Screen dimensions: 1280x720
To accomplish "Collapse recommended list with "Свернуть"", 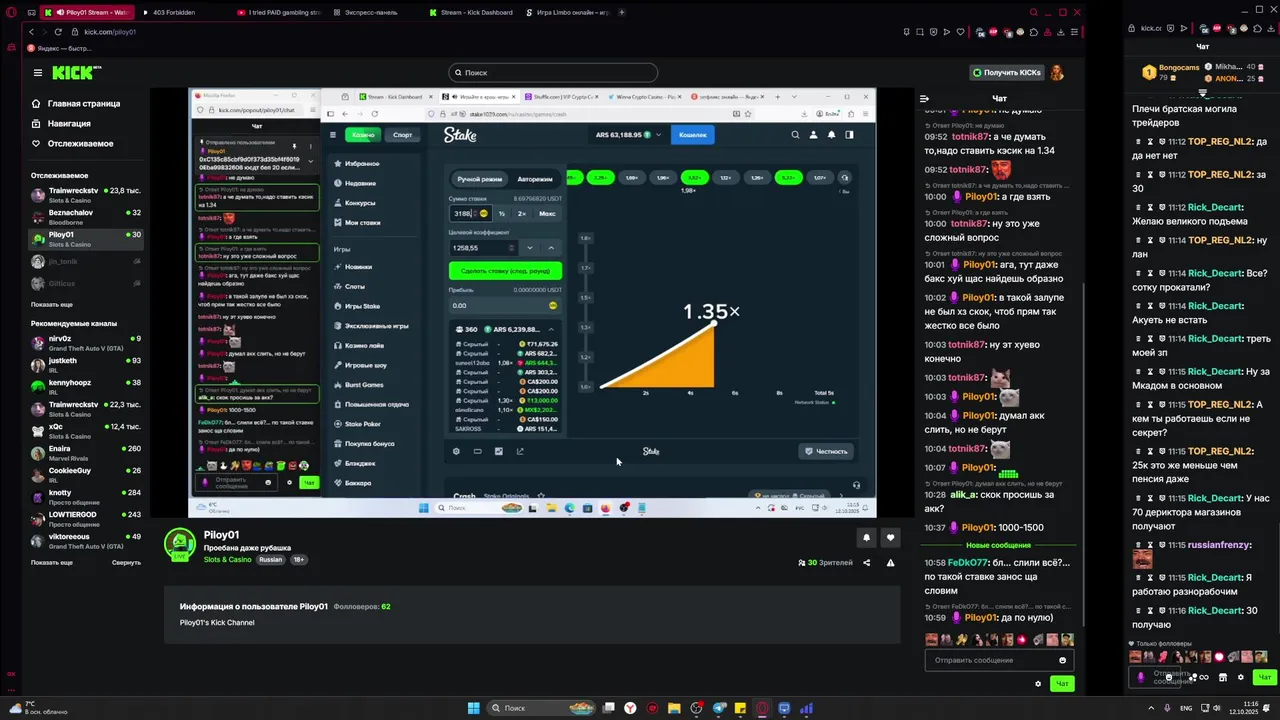I will click(x=126, y=562).
